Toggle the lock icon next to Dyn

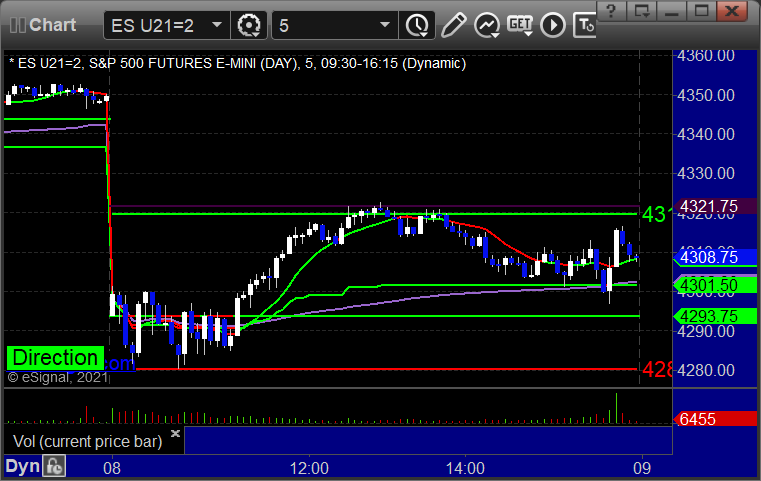pos(54,466)
